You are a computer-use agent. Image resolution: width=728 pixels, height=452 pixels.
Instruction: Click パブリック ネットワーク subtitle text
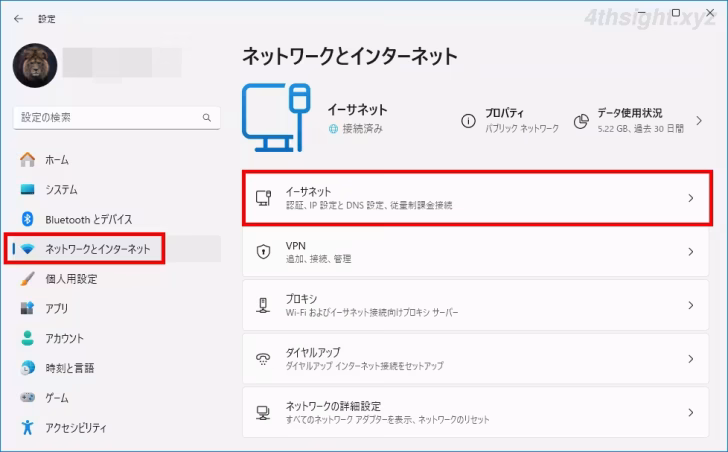522,129
